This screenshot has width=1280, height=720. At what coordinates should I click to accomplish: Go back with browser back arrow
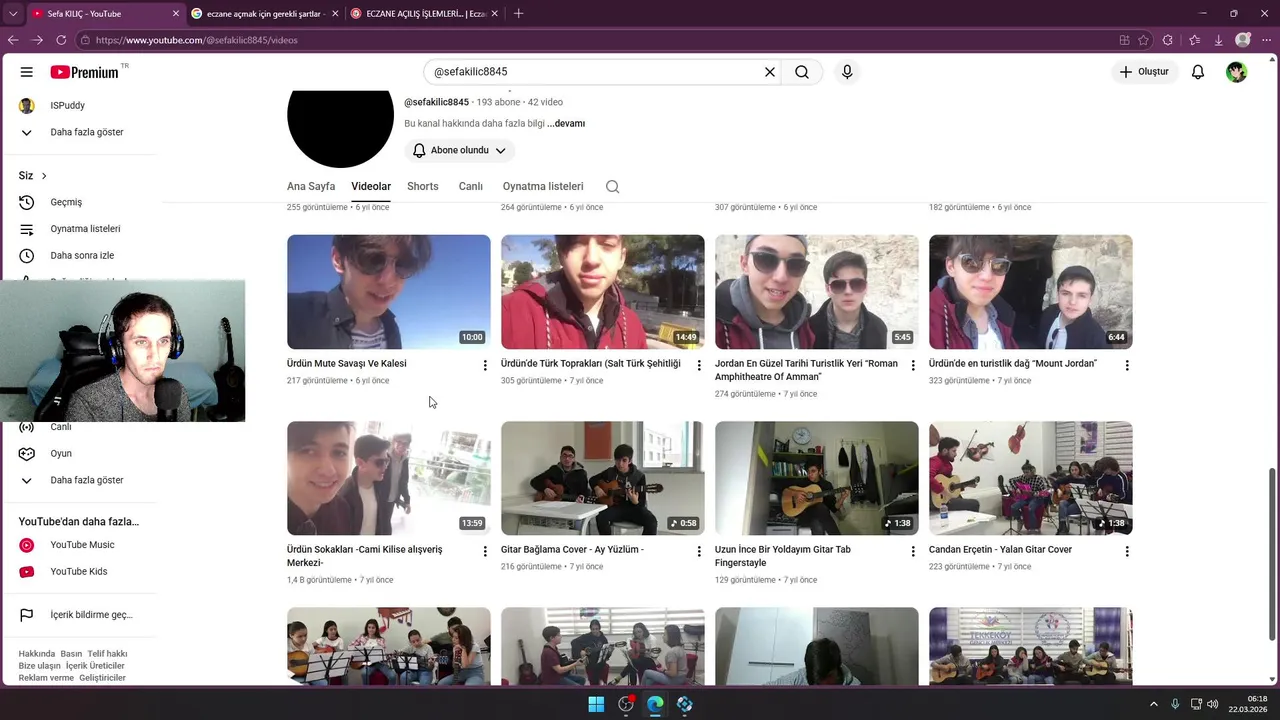tap(13, 40)
